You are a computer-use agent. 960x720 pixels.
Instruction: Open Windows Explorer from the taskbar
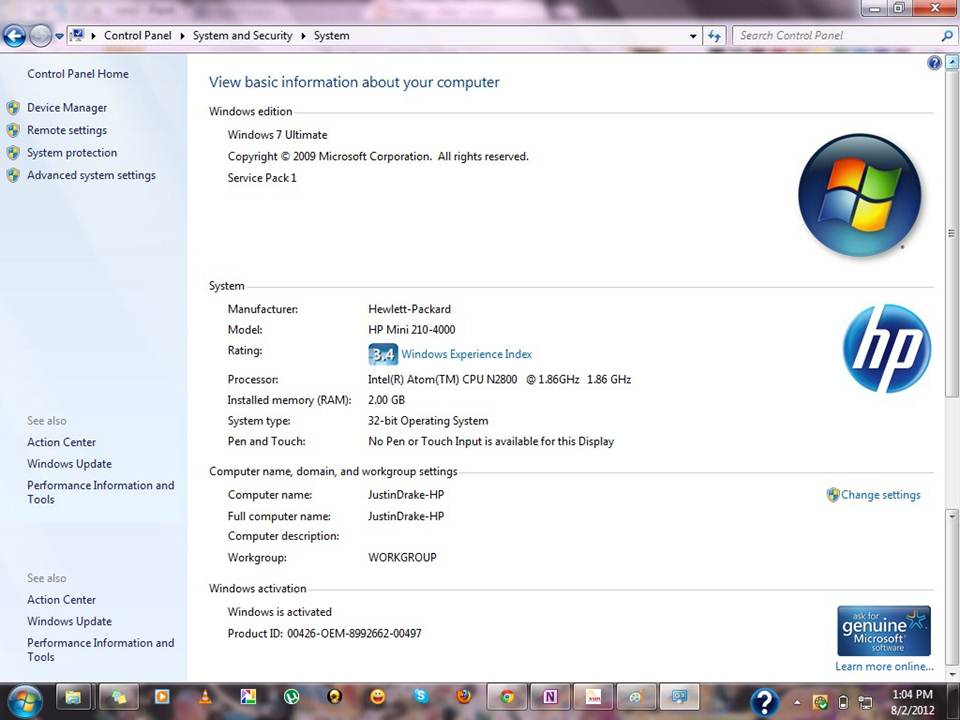tap(73, 697)
